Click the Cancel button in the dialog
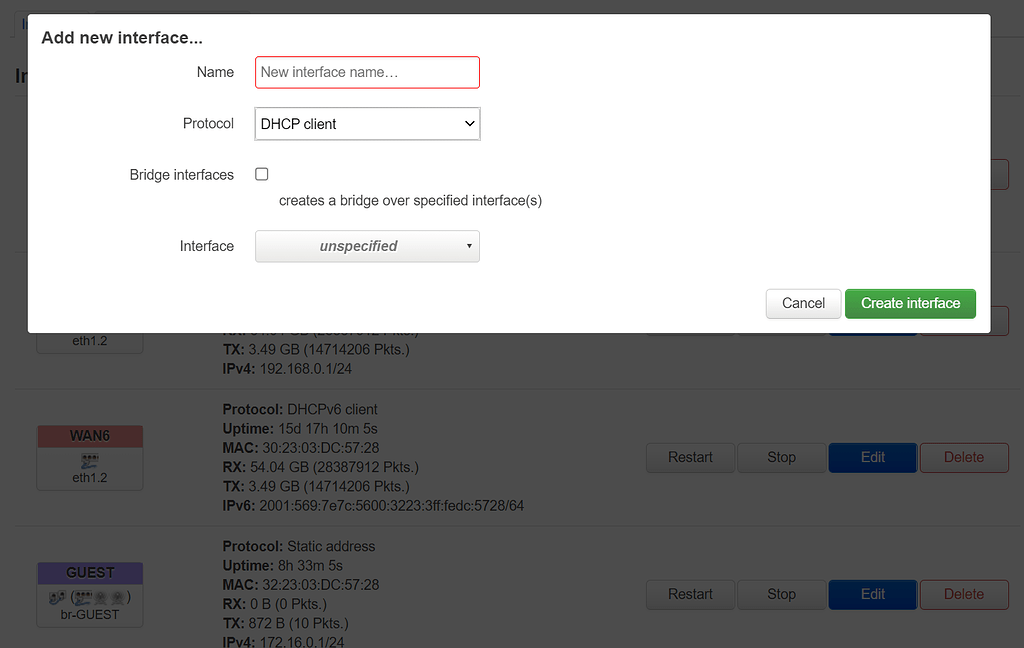The width and height of the screenshot is (1024, 648). coord(803,303)
